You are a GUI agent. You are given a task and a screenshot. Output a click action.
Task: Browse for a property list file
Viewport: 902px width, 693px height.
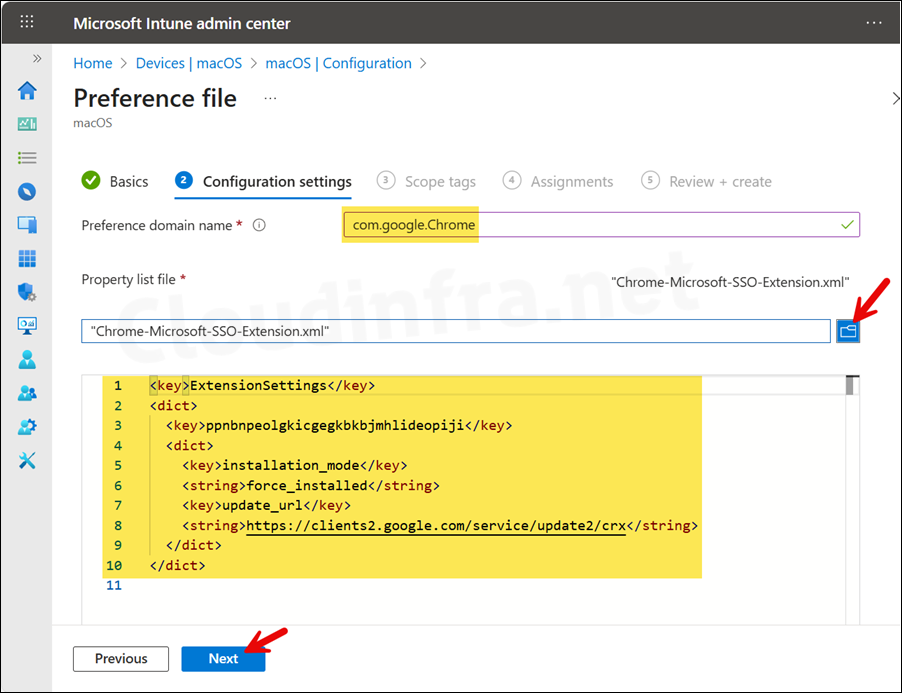tap(848, 331)
